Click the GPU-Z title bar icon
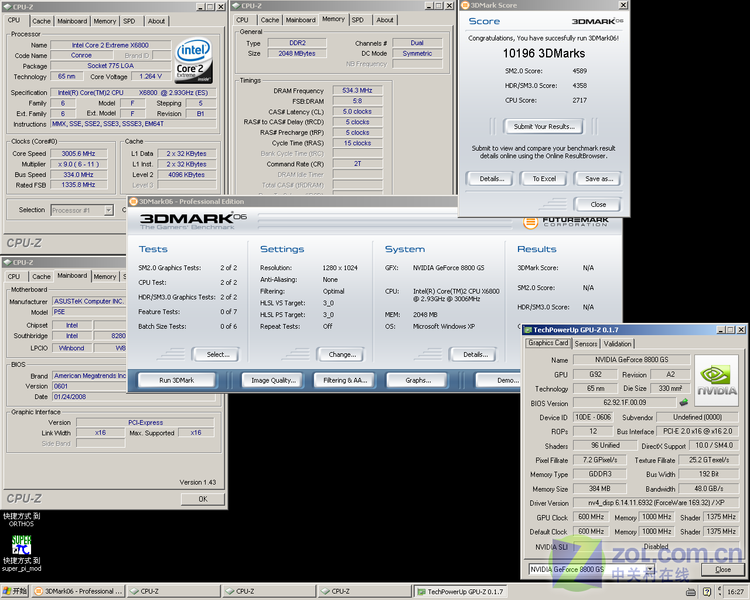 pos(528,330)
